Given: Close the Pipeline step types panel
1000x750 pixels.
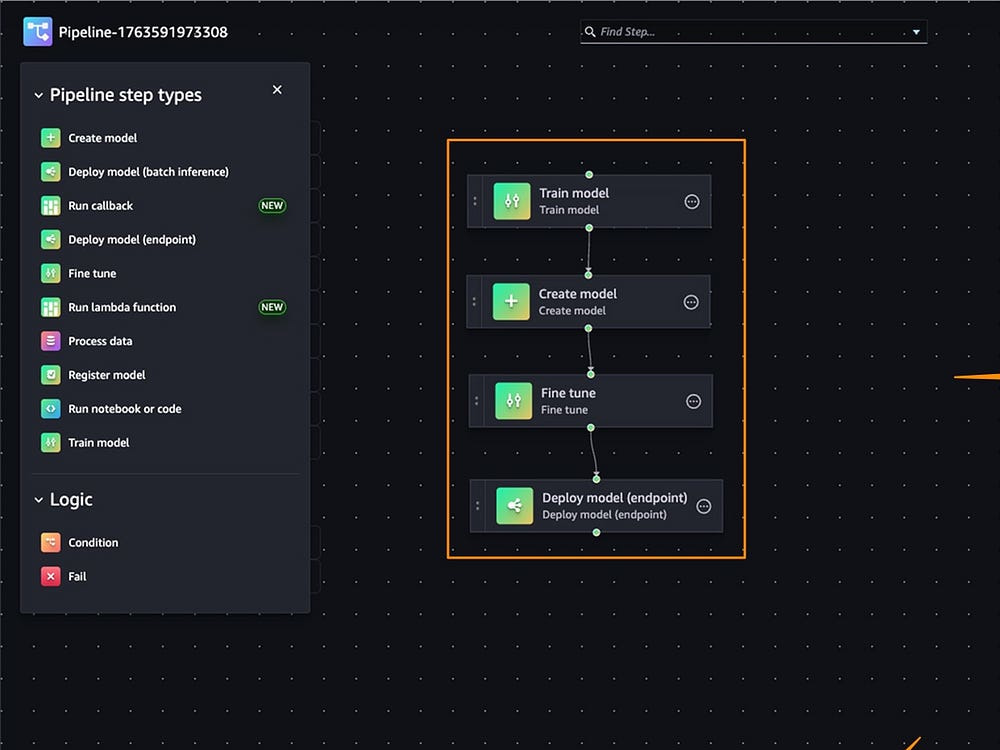Looking at the screenshot, I should point(277,90).
